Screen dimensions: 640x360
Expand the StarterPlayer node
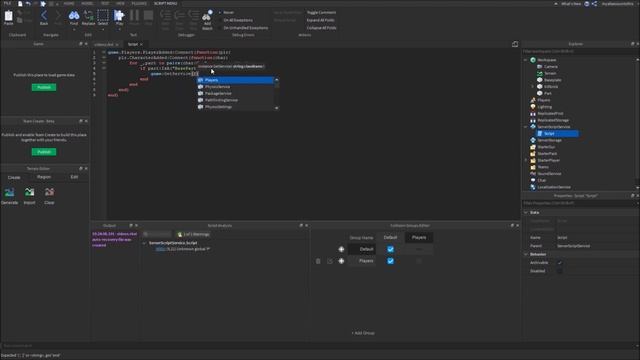(x=526, y=160)
